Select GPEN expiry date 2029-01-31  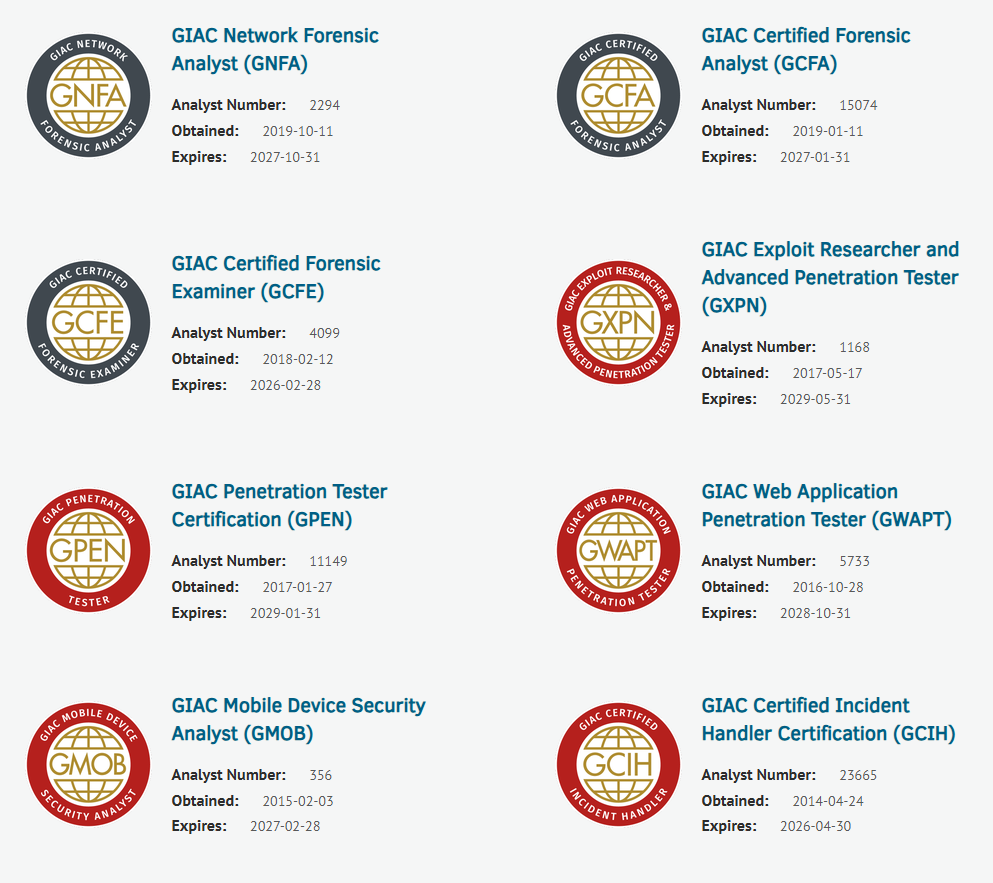(285, 613)
